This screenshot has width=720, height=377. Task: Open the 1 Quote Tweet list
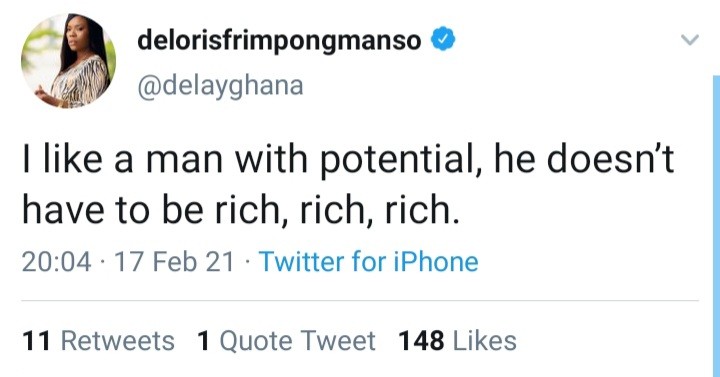(286, 341)
